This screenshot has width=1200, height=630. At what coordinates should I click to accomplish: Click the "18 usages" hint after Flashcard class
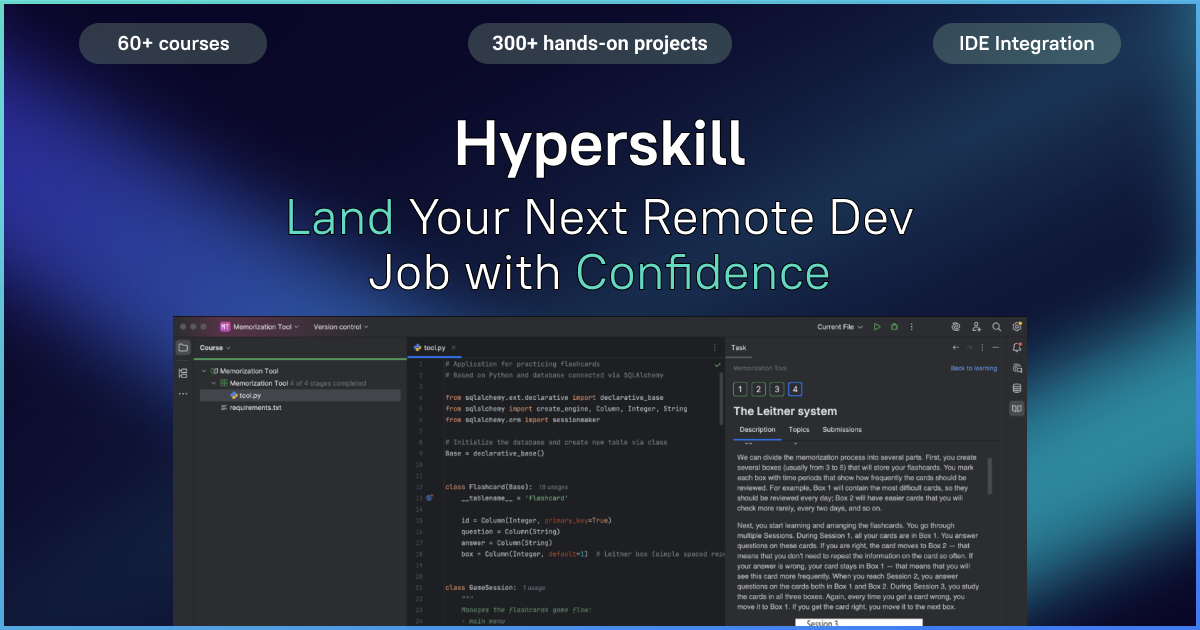(552, 486)
